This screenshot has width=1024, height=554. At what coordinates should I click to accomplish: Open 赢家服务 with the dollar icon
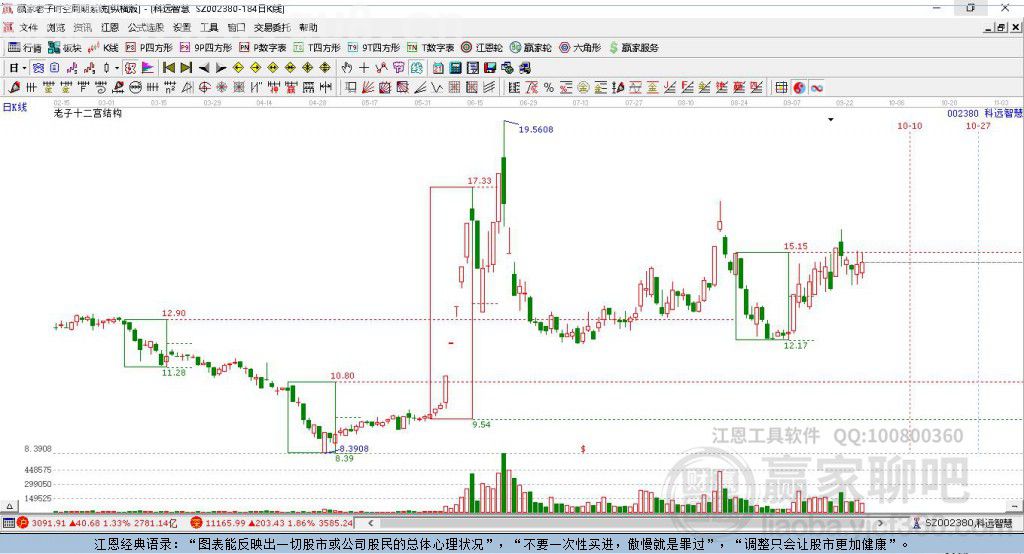tap(633, 48)
